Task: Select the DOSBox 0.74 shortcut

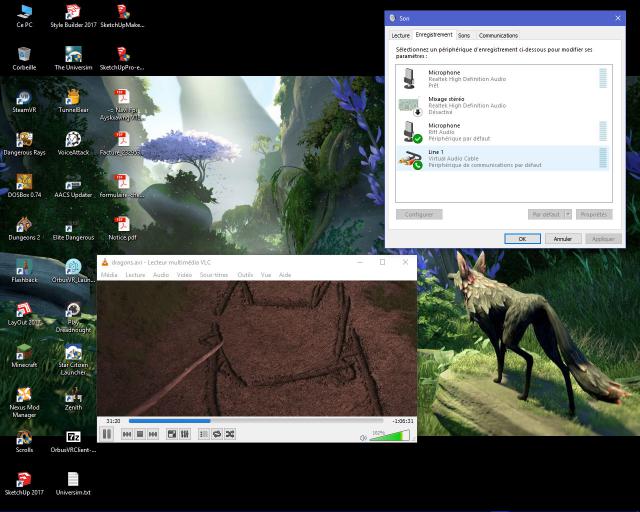Action: pos(24,186)
